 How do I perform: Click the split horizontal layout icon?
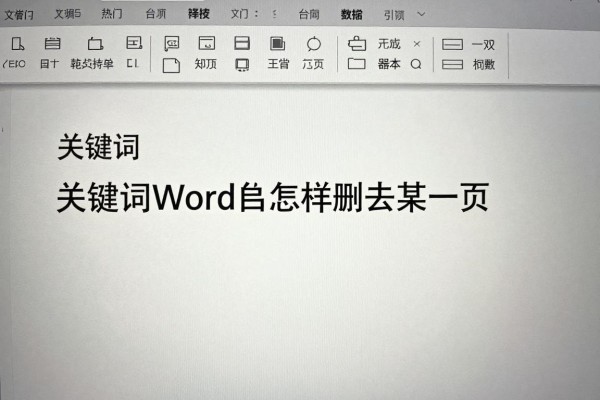(242, 43)
